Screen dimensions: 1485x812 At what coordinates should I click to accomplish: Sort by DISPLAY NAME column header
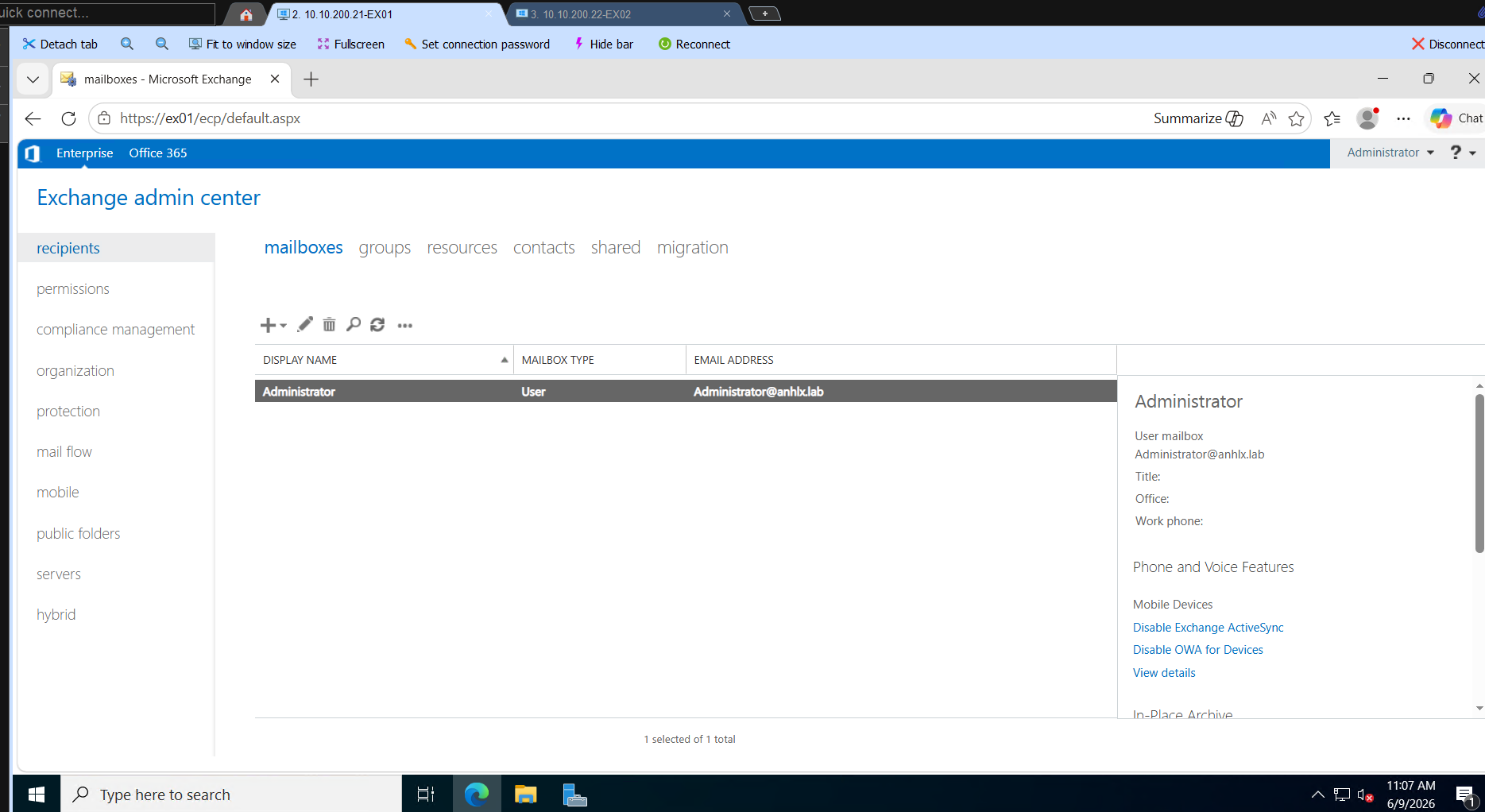pos(385,360)
